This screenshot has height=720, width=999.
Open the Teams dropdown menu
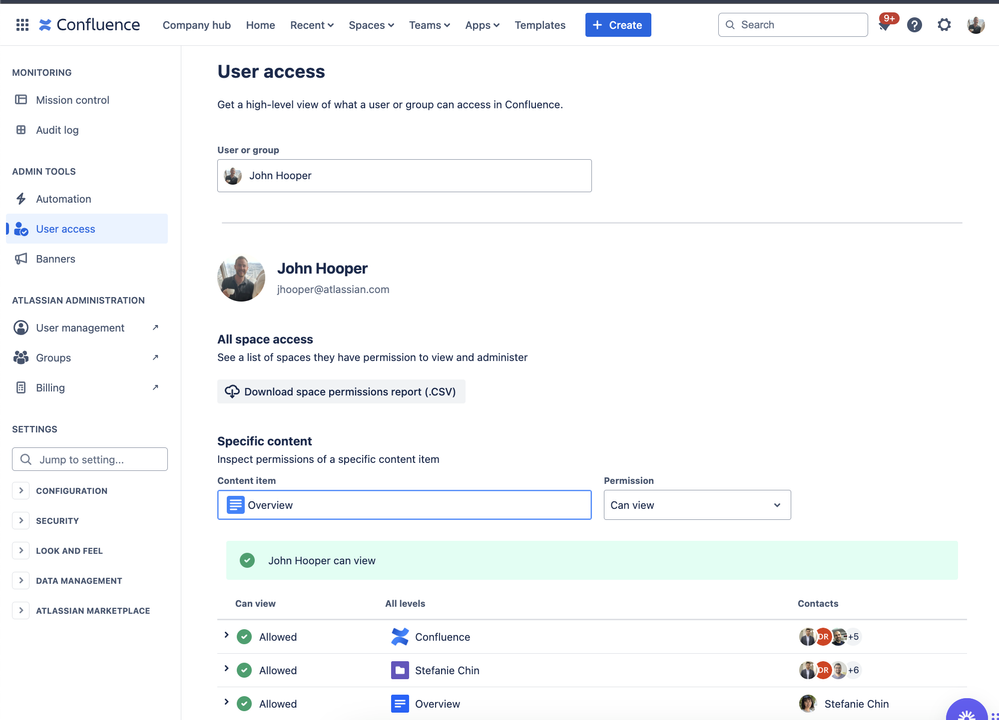click(429, 25)
